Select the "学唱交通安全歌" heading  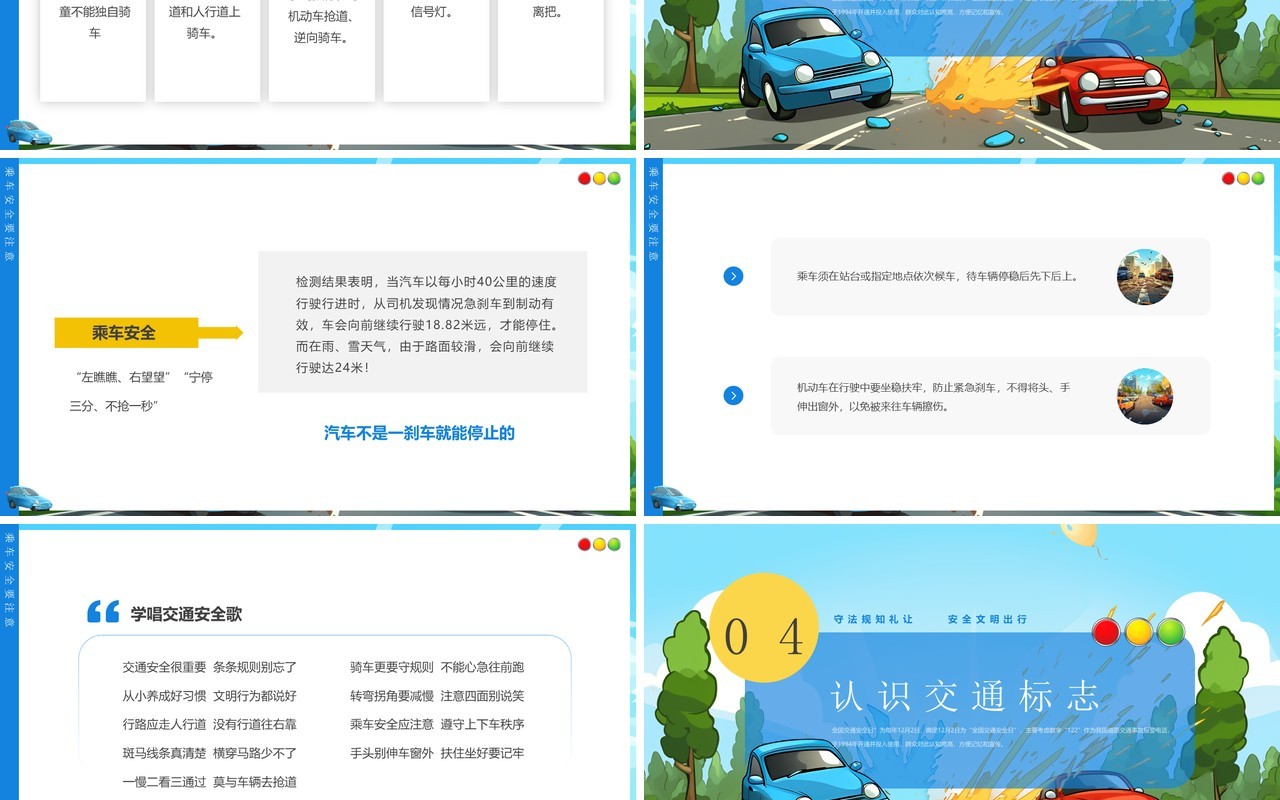click(186, 614)
